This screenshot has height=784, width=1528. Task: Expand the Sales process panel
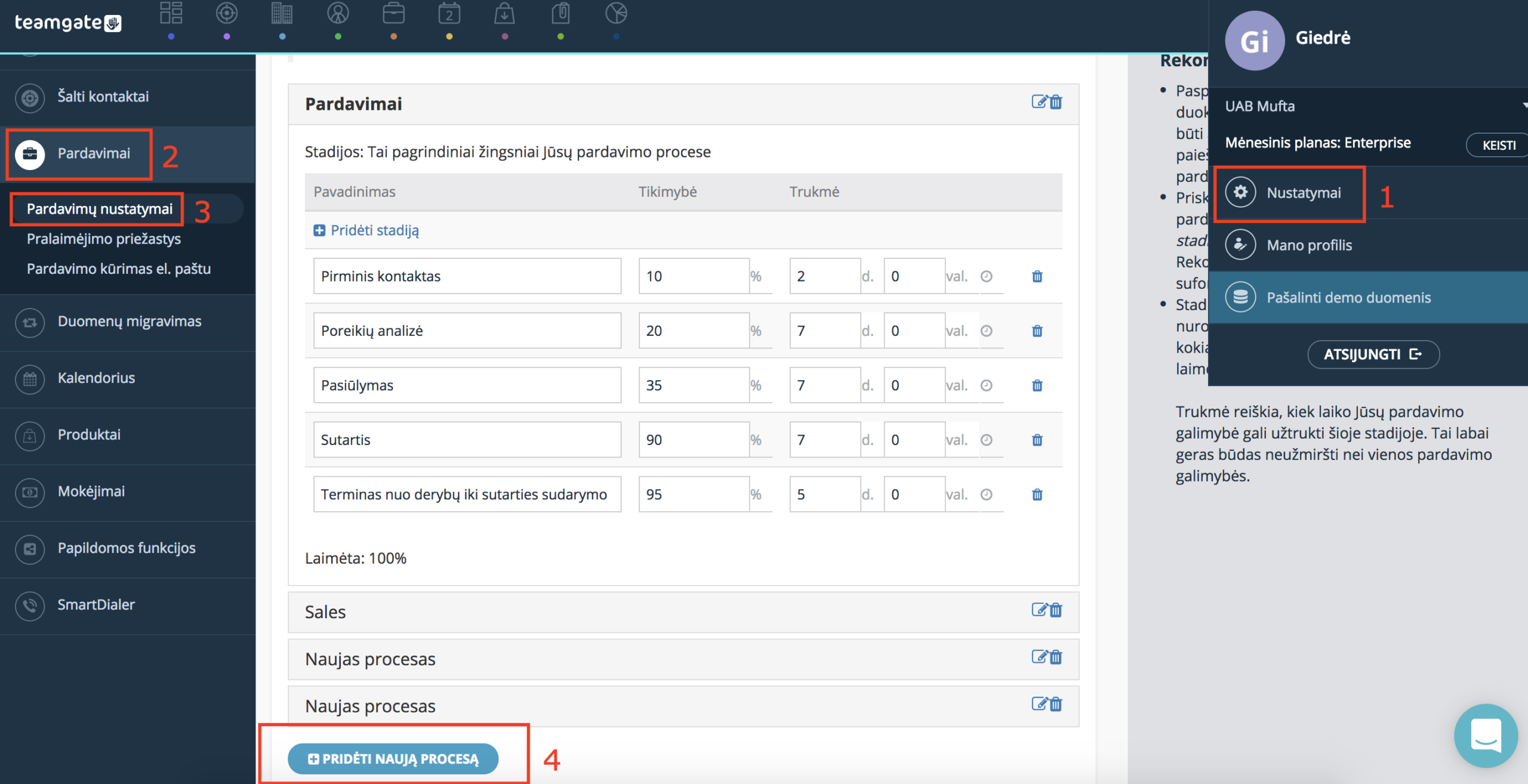coord(683,612)
